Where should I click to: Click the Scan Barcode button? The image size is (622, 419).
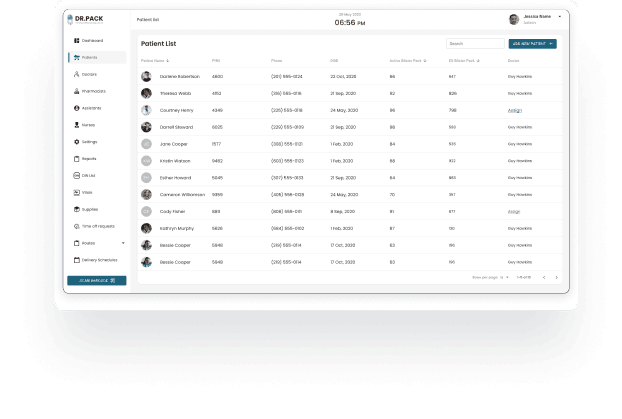[x=97, y=281]
